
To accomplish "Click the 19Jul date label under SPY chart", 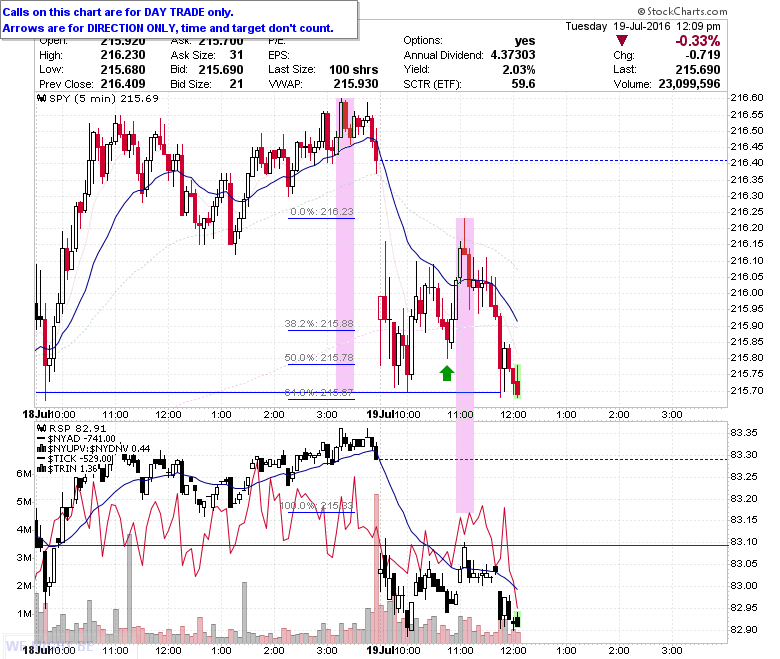I will click(x=380, y=414).
